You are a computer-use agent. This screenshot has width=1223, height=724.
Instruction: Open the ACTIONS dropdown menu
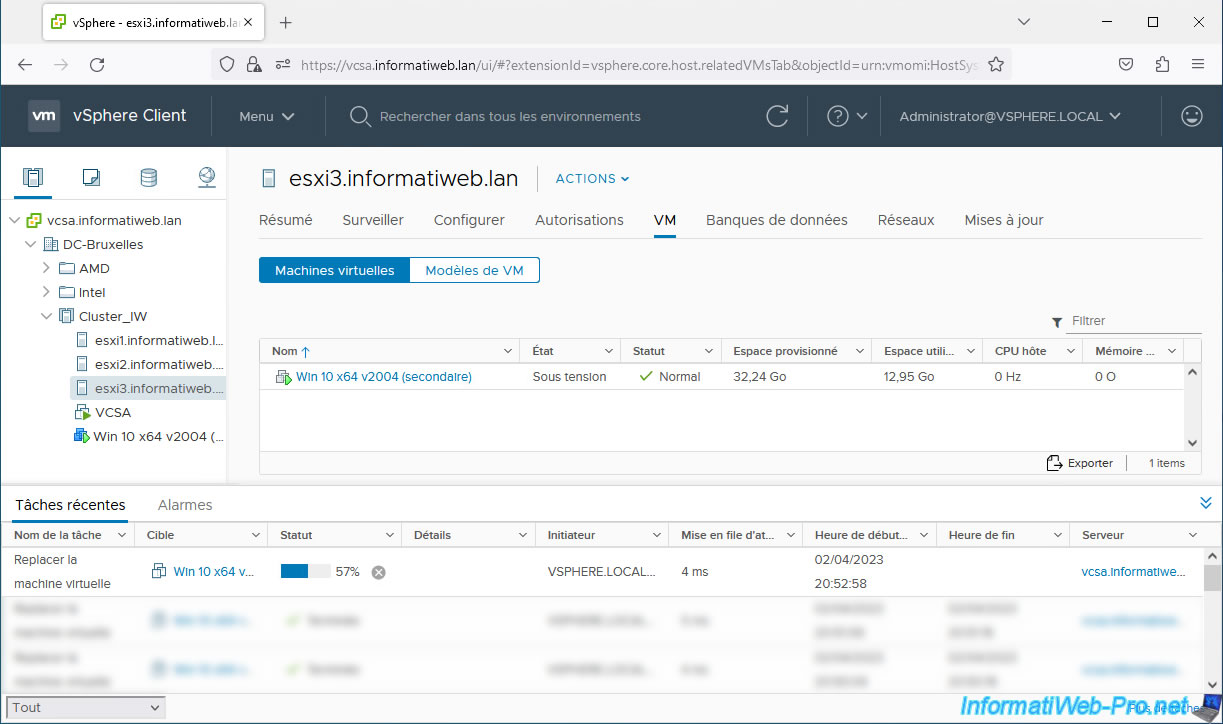coord(592,179)
